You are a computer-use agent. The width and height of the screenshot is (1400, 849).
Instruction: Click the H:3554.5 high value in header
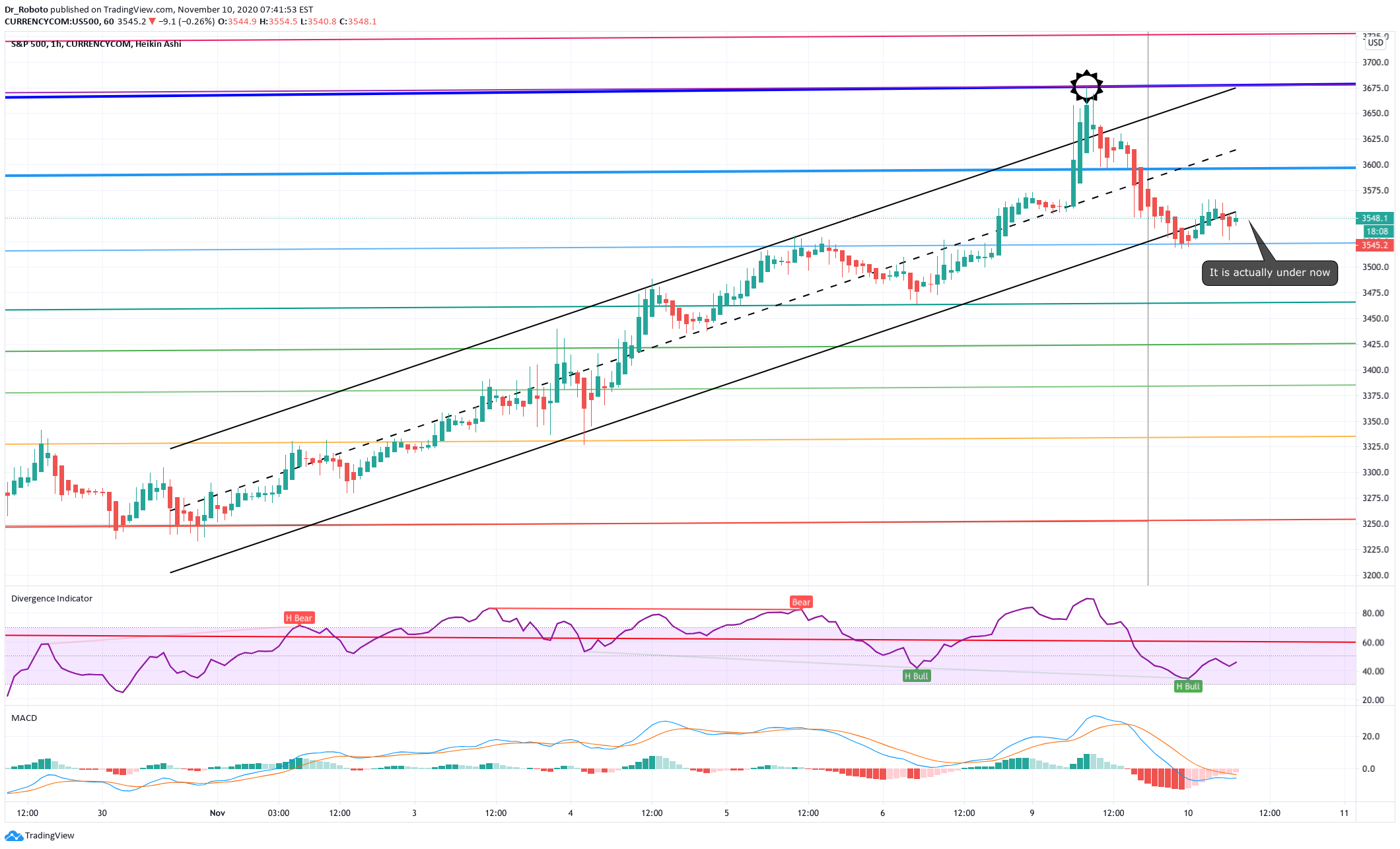point(279,22)
